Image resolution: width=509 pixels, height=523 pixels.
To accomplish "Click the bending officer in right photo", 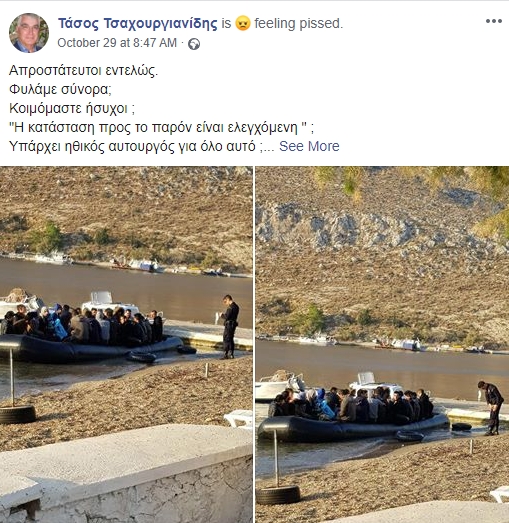I will click(x=491, y=408).
